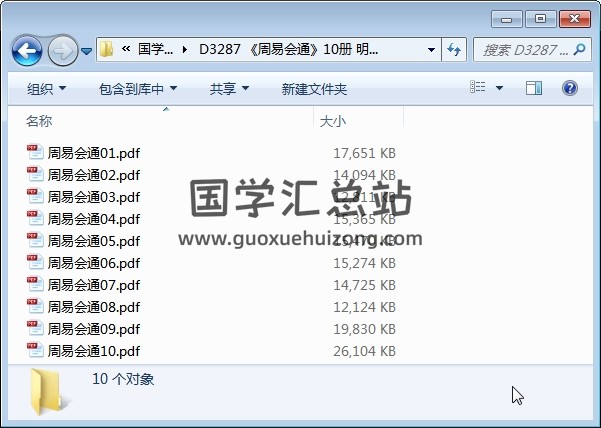
Task: Select the D3287 《周易会通》 breadcrumb
Action: pyautogui.click(x=288, y=49)
